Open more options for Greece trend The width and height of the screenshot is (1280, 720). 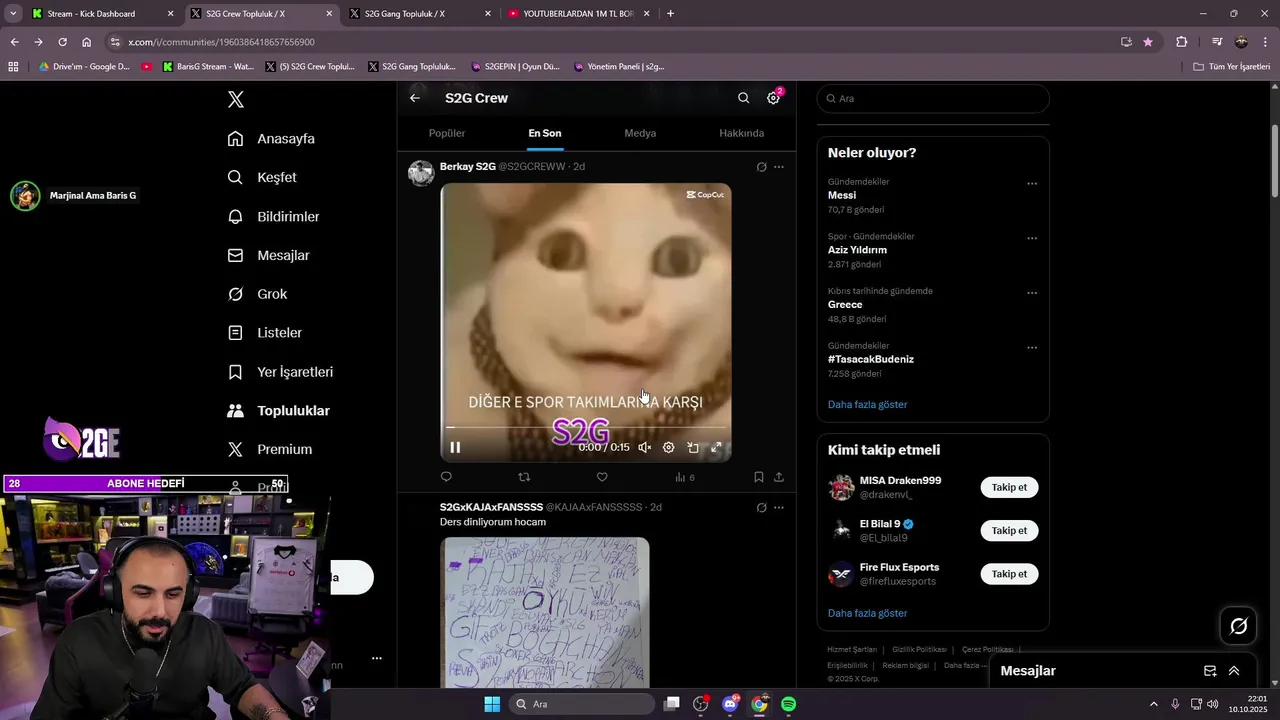tap(1032, 293)
